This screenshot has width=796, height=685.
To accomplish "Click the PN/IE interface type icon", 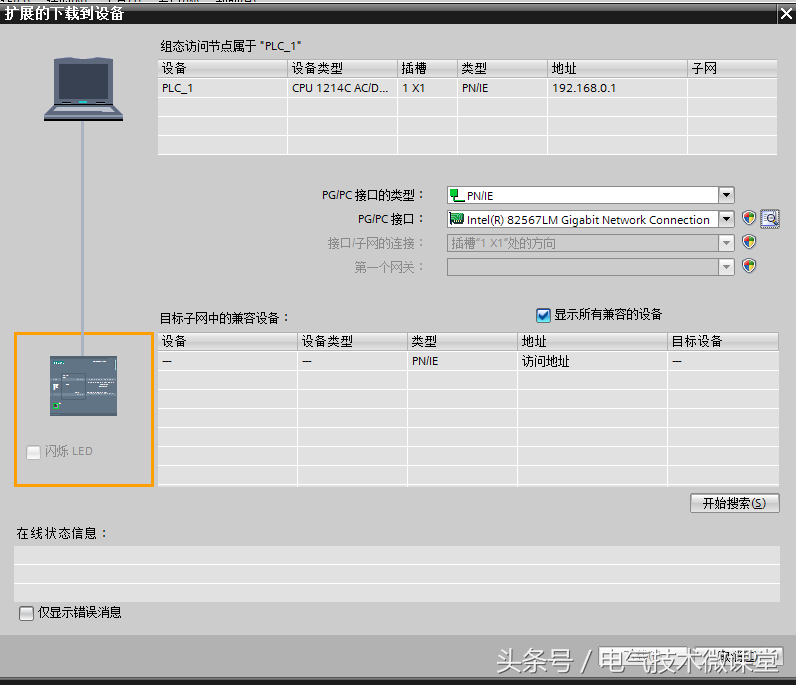I will (457, 195).
